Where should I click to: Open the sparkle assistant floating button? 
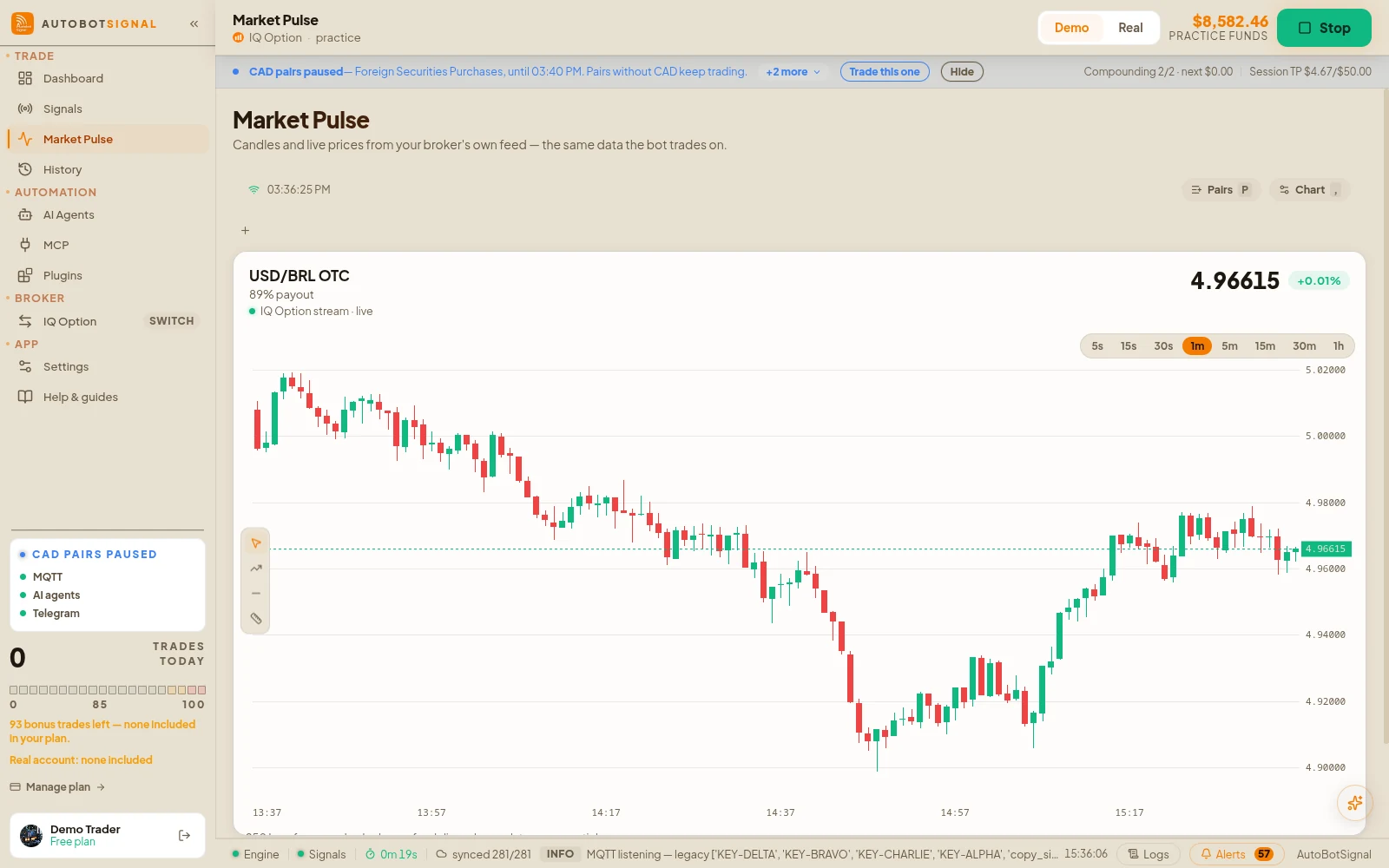1354,803
